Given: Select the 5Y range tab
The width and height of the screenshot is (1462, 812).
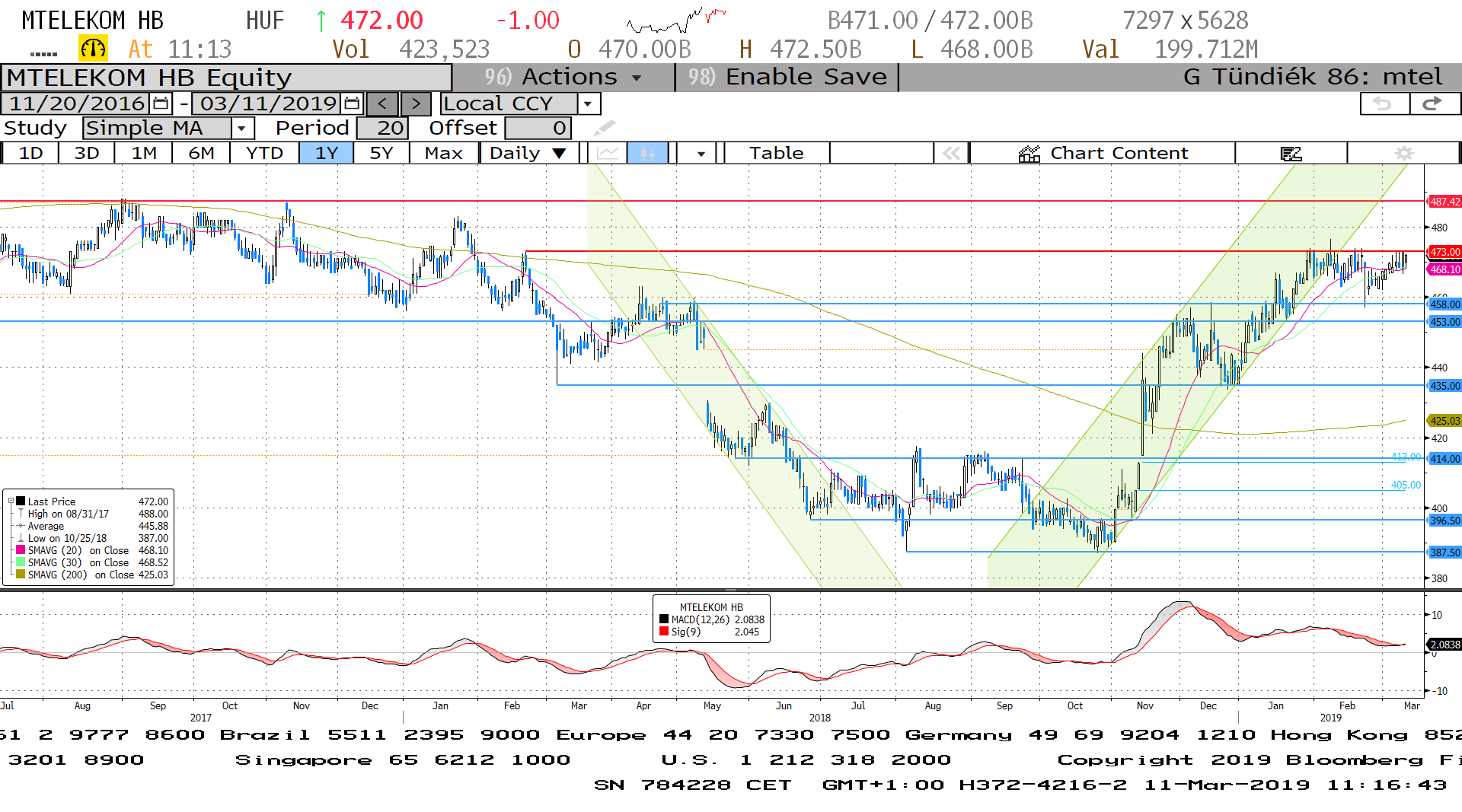Looking at the screenshot, I should 381,154.
